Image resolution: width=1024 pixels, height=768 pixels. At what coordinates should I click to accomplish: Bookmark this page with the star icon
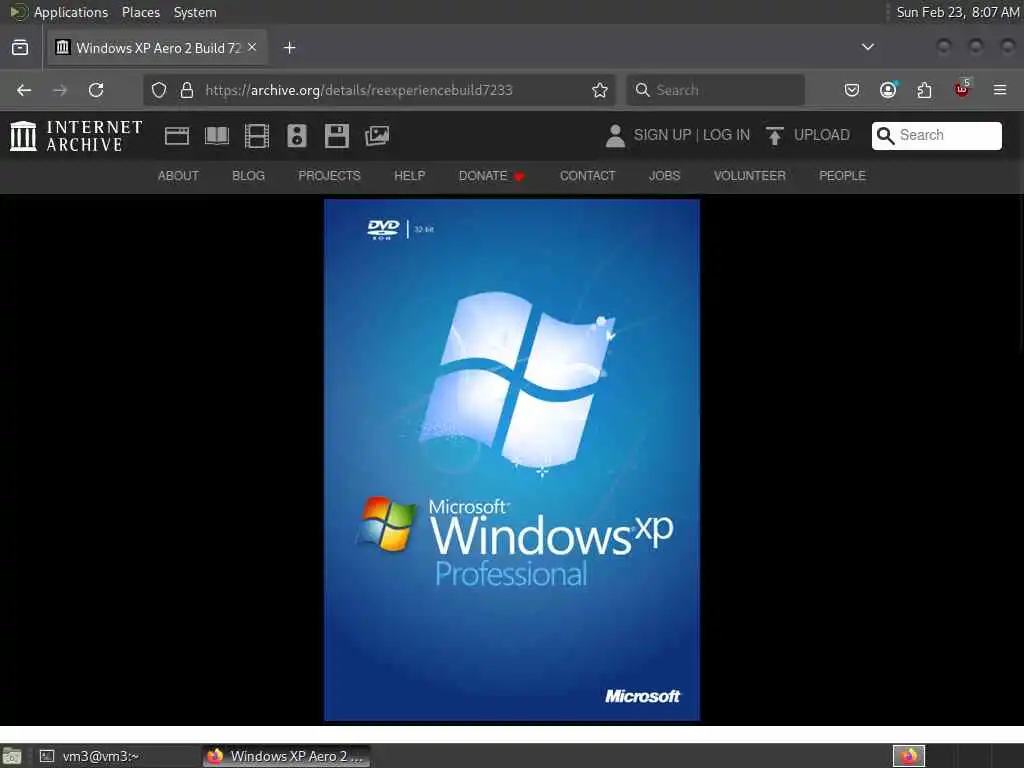pyautogui.click(x=600, y=90)
